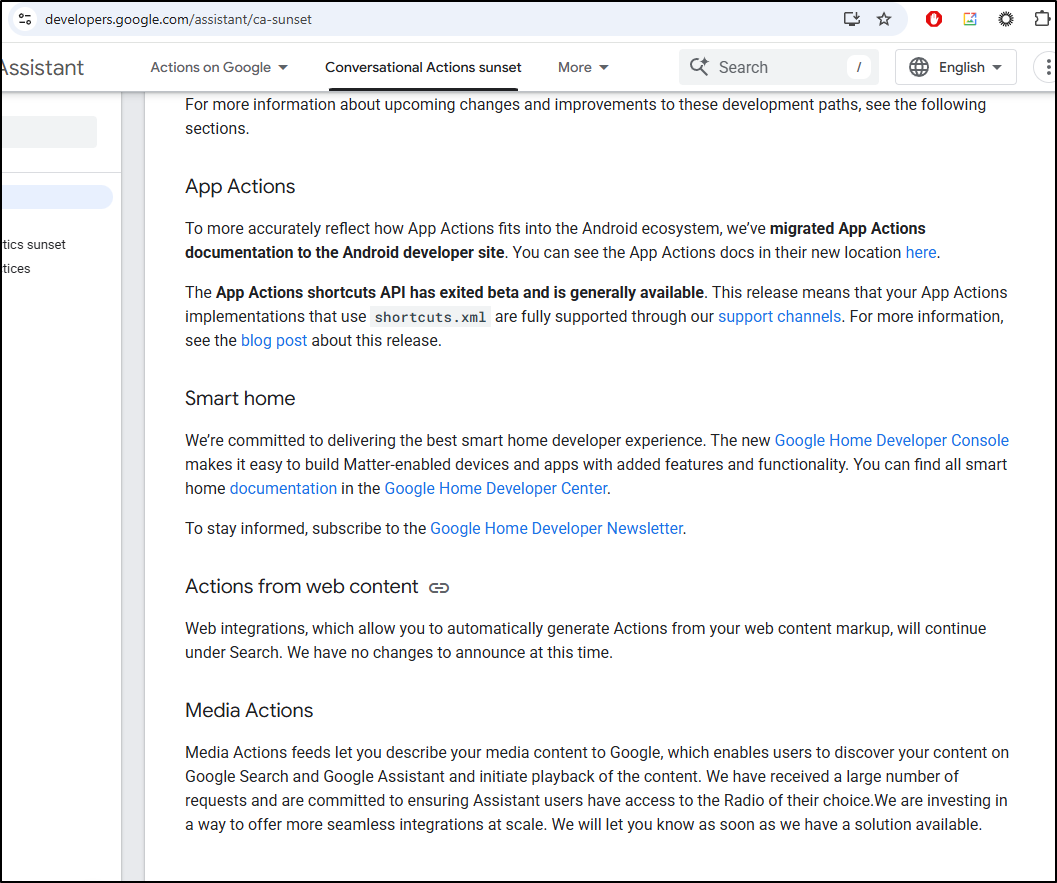This screenshot has height=883, width=1057.
Task: Open Google Home Developer Console link
Action: pos(891,440)
